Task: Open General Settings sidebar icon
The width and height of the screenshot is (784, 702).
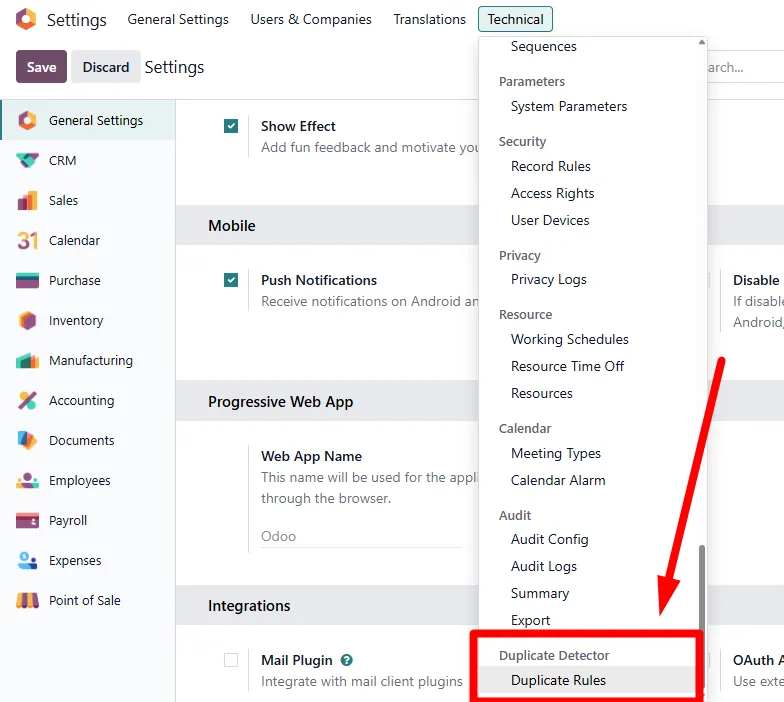Action: (27, 120)
